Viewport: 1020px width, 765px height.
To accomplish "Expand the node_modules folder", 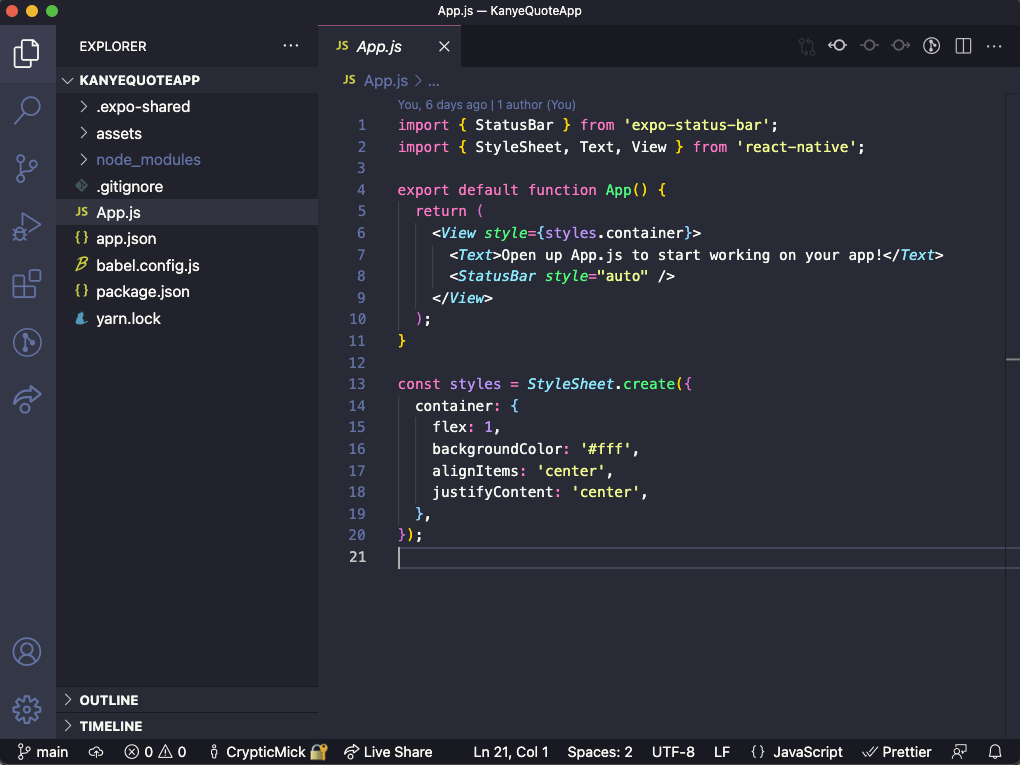I will [187, 159].
